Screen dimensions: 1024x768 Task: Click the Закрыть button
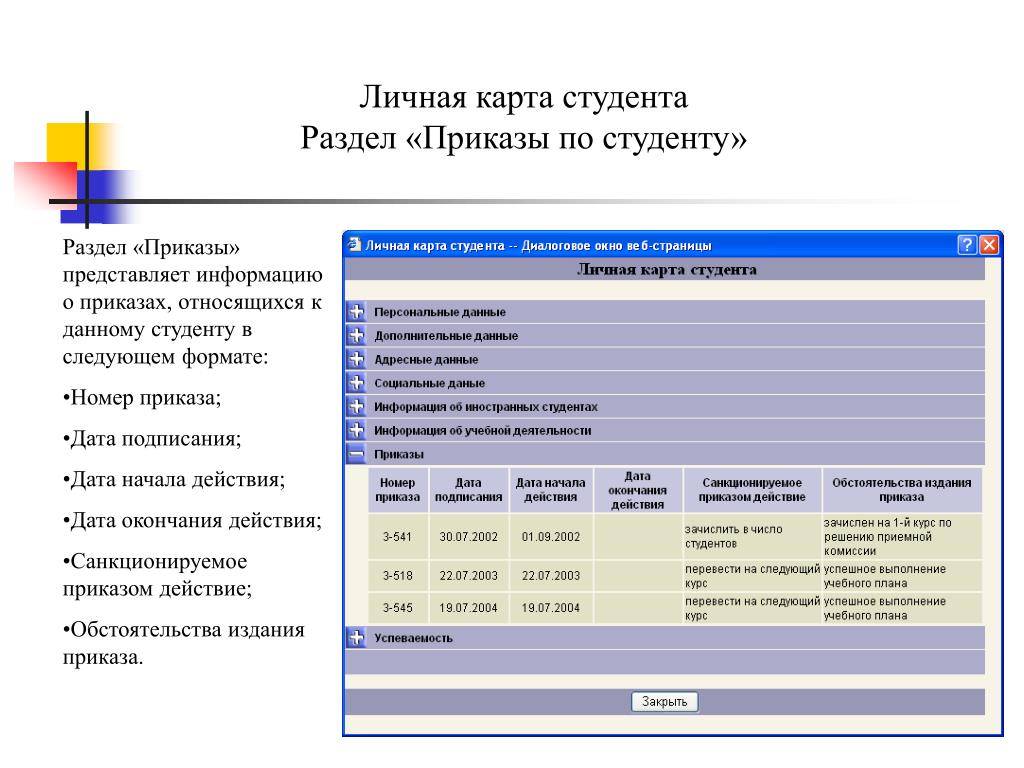coord(664,701)
